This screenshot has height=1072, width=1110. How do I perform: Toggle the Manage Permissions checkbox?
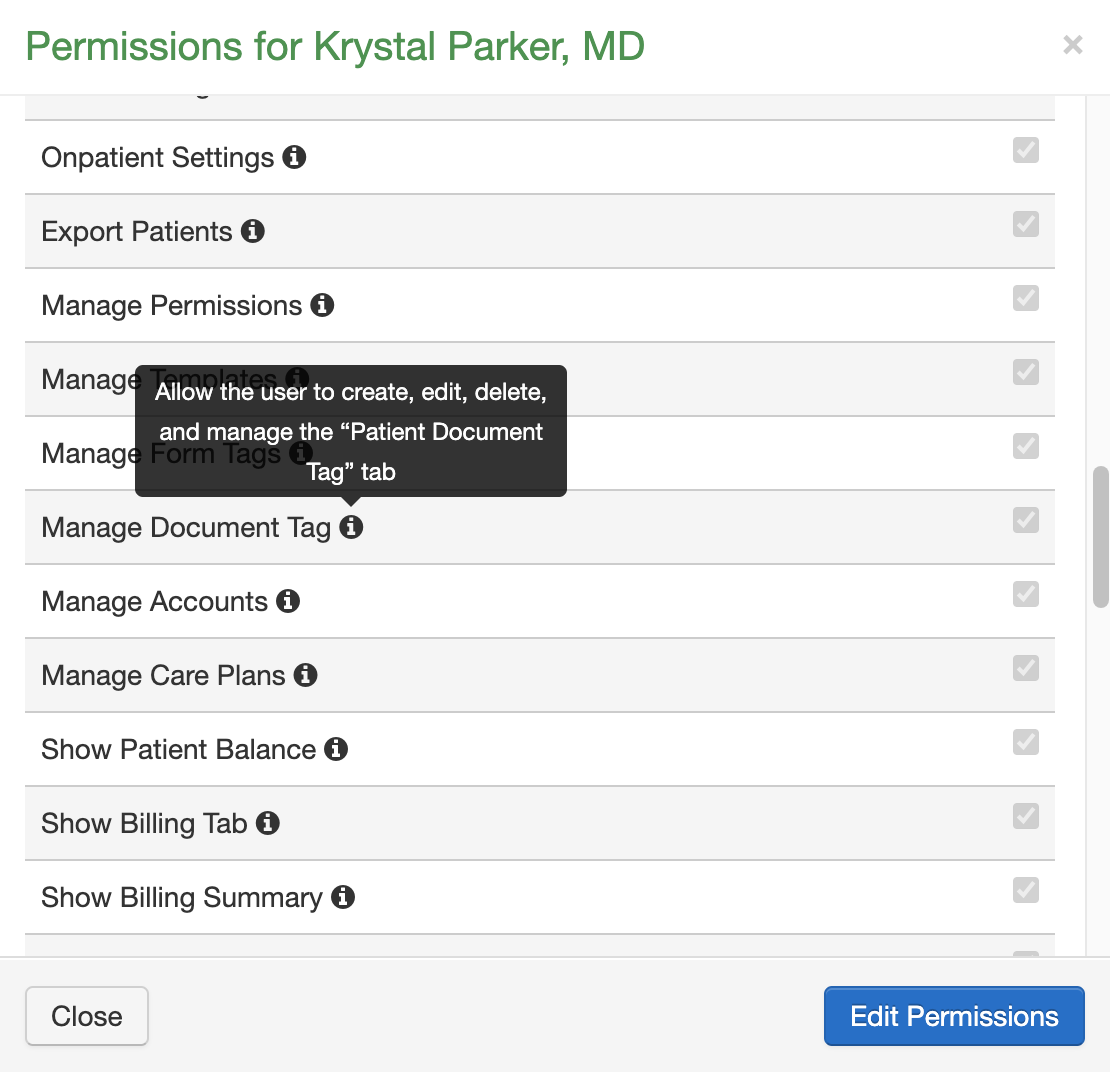coord(1025,298)
